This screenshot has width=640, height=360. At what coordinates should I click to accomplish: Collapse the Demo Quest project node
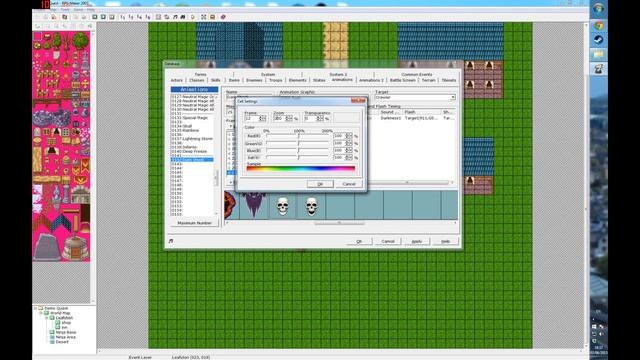pyautogui.click(x=36, y=308)
